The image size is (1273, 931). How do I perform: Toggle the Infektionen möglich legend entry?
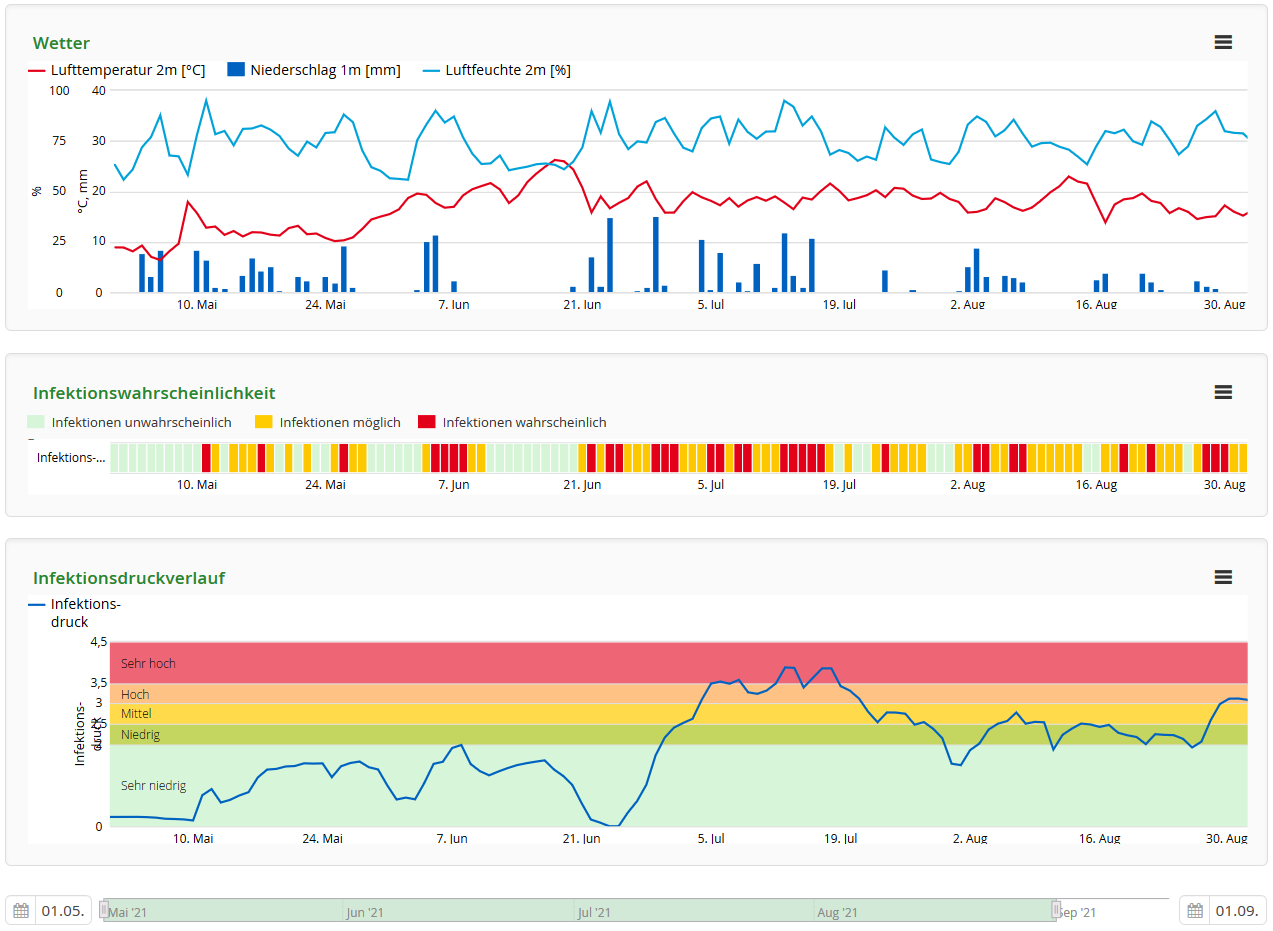[x=339, y=422]
